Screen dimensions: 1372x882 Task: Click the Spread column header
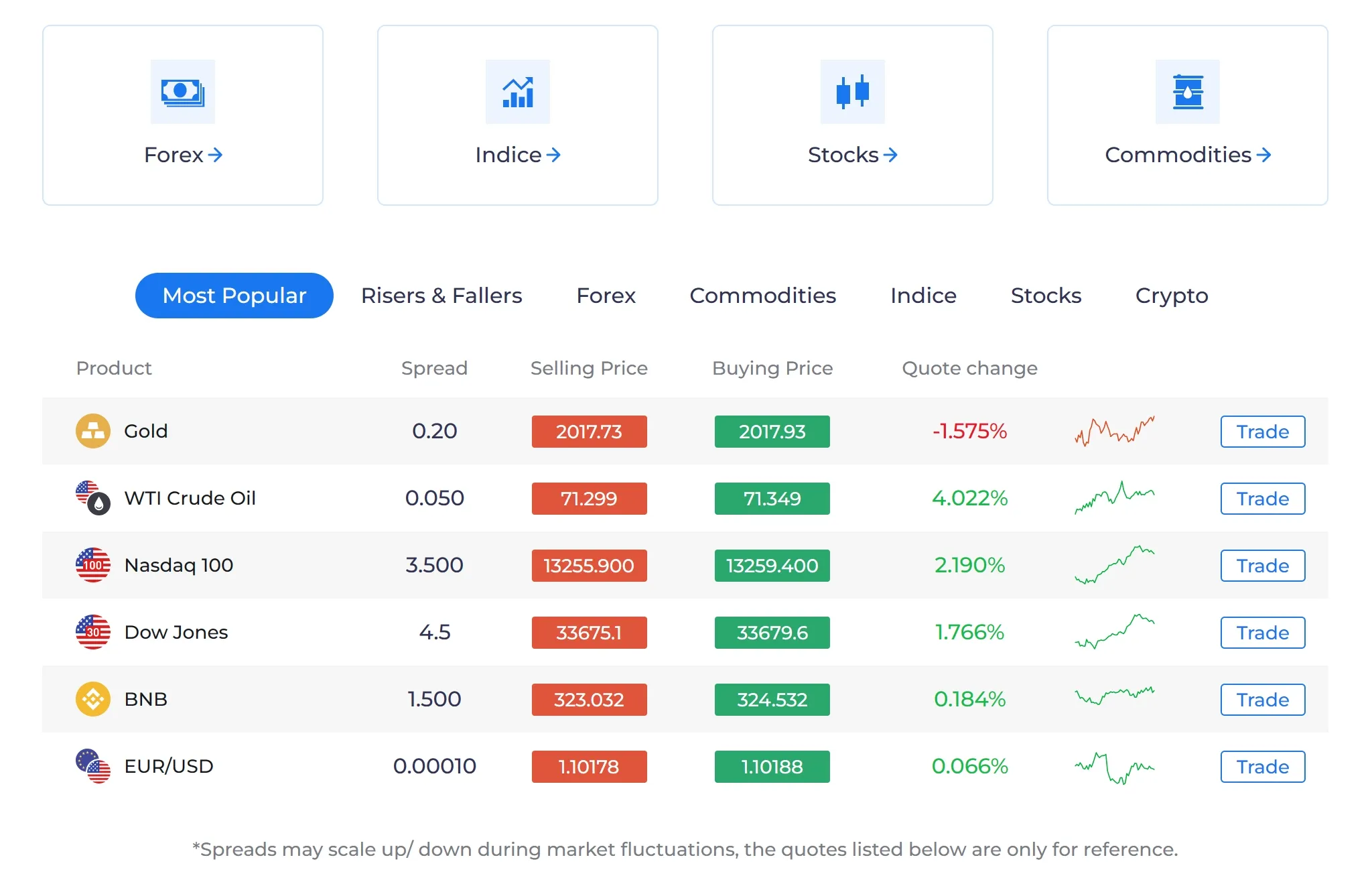tap(435, 368)
